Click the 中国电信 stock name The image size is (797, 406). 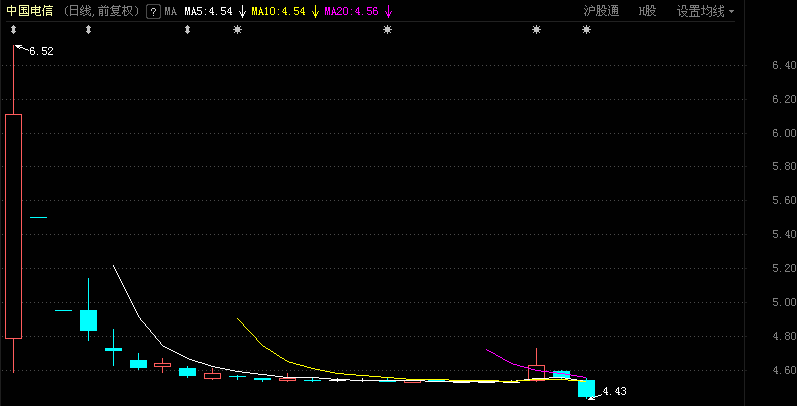[29, 11]
